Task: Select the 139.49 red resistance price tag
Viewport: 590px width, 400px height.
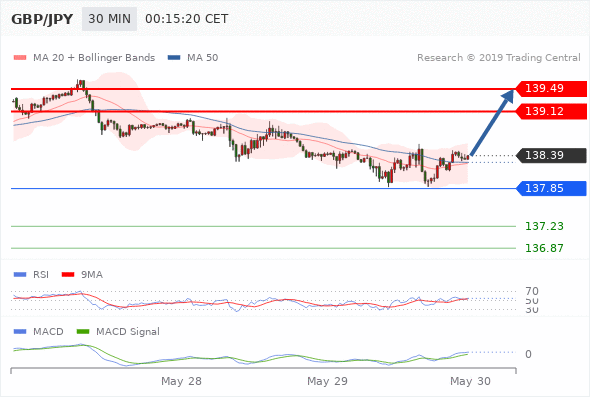Action: click(x=550, y=88)
